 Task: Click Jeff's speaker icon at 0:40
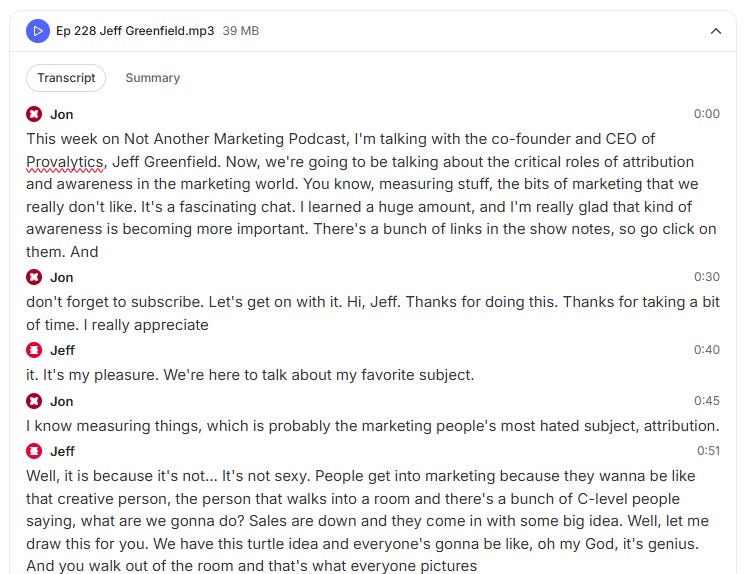coord(35,350)
